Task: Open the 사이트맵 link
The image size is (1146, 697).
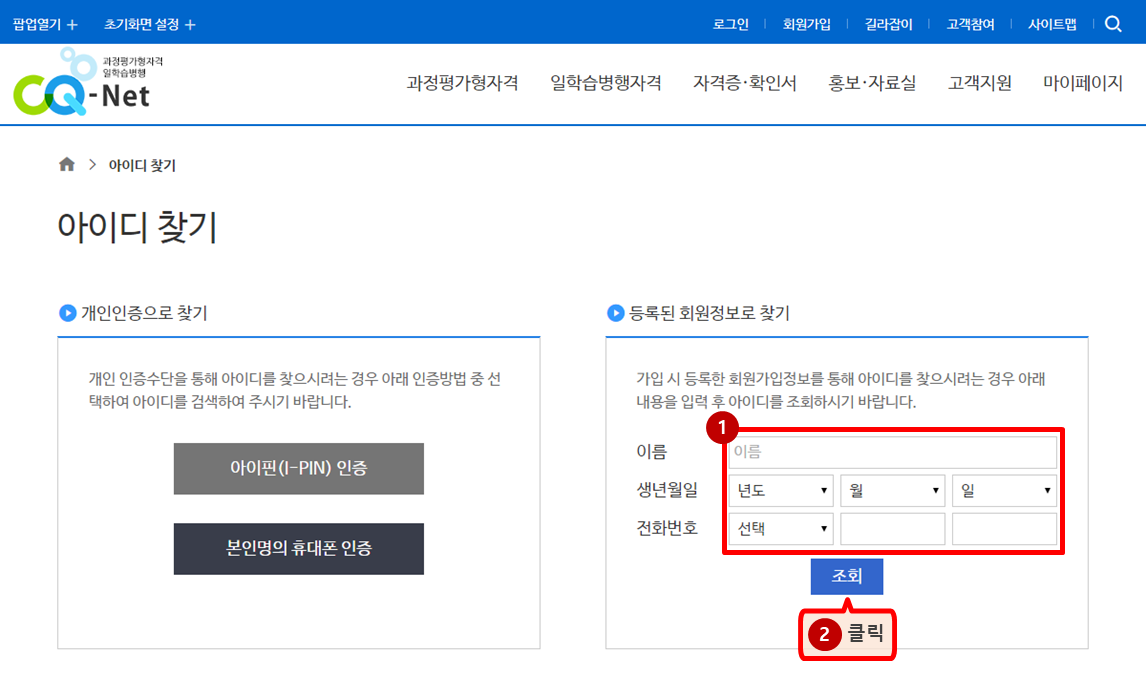Action: [x=1052, y=24]
